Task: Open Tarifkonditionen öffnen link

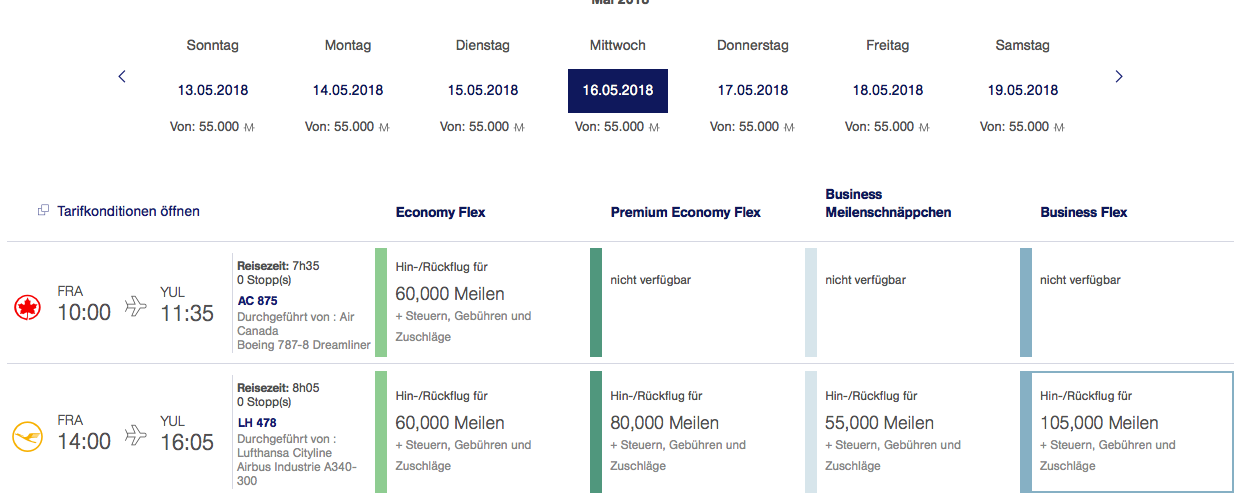Action: coord(128,211)
